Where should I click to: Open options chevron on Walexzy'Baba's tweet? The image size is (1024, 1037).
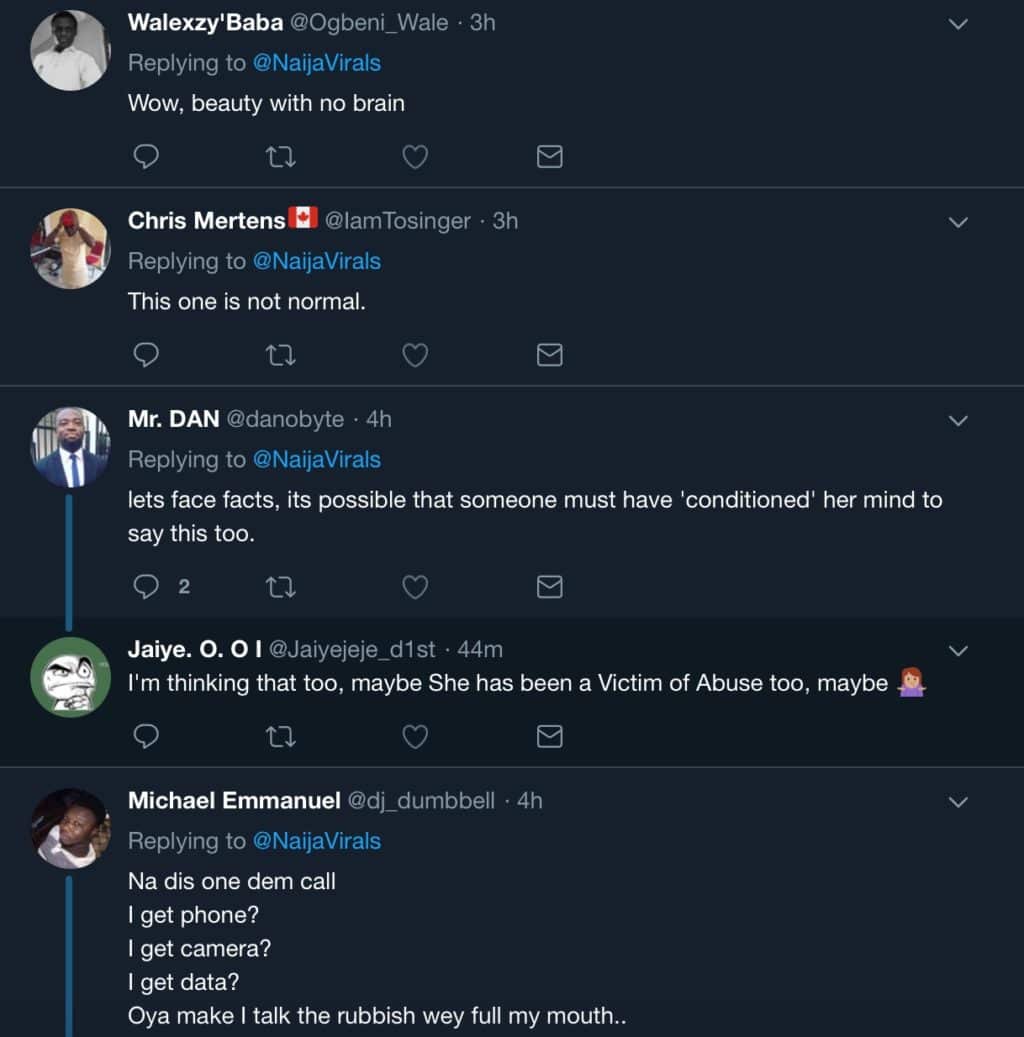click(x=958, y=24)
